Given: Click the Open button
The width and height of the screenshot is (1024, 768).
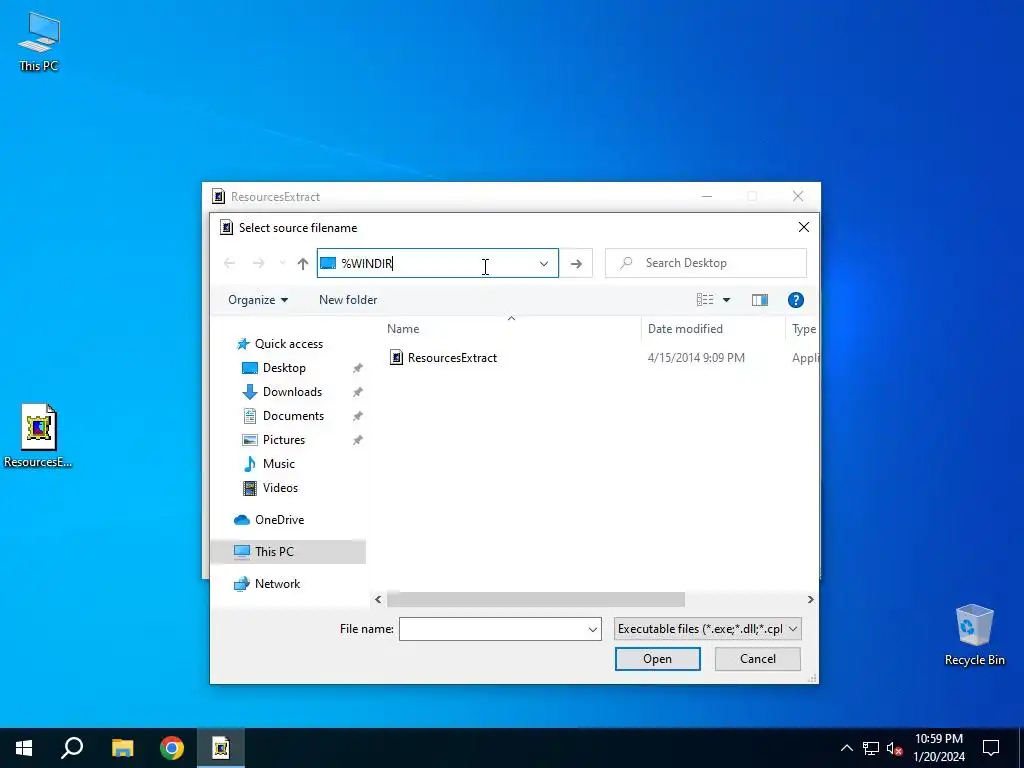Looking at the screenshot, I should pyautogui.click(x=657, y=659).
